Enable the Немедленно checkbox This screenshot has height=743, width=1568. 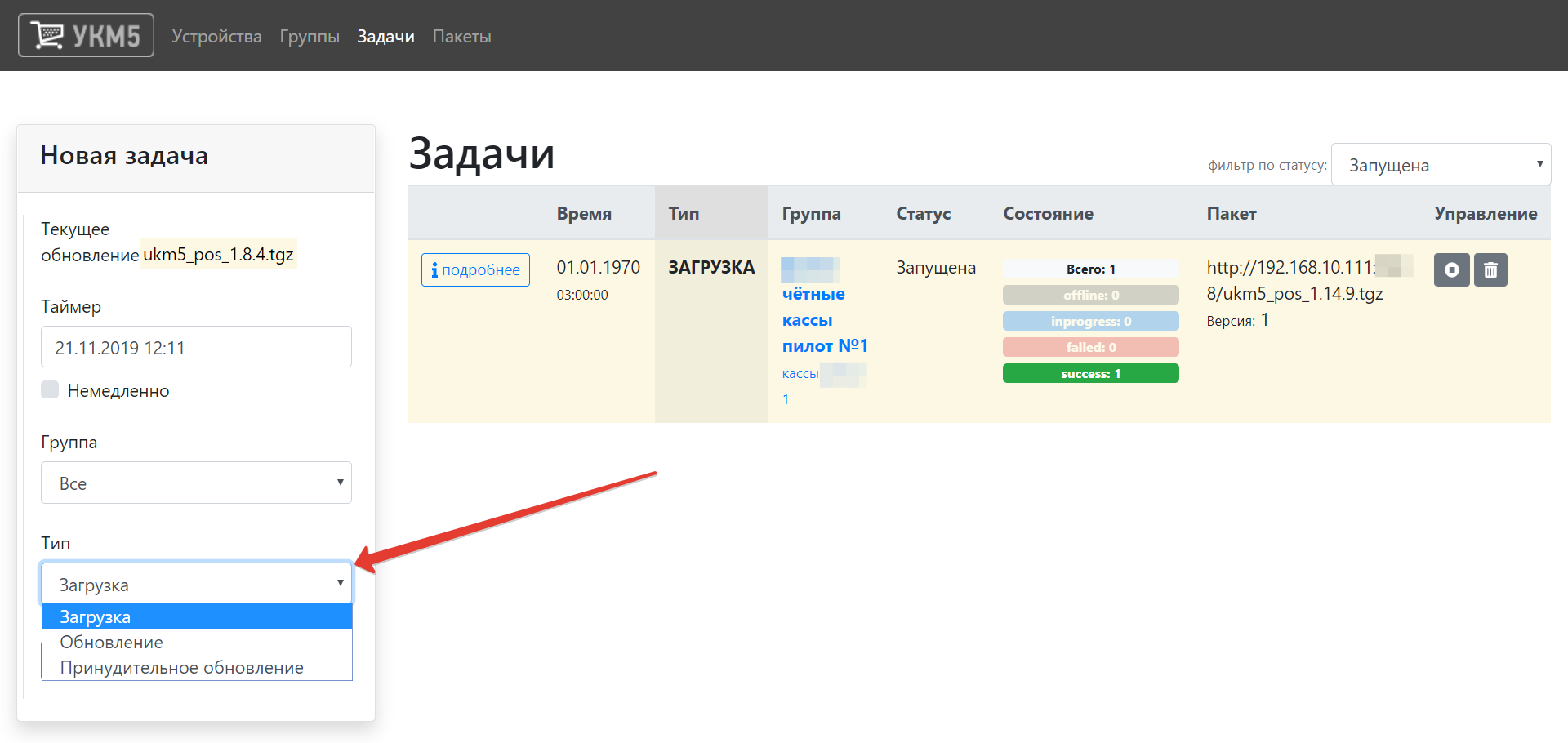[x=50, y=389]
